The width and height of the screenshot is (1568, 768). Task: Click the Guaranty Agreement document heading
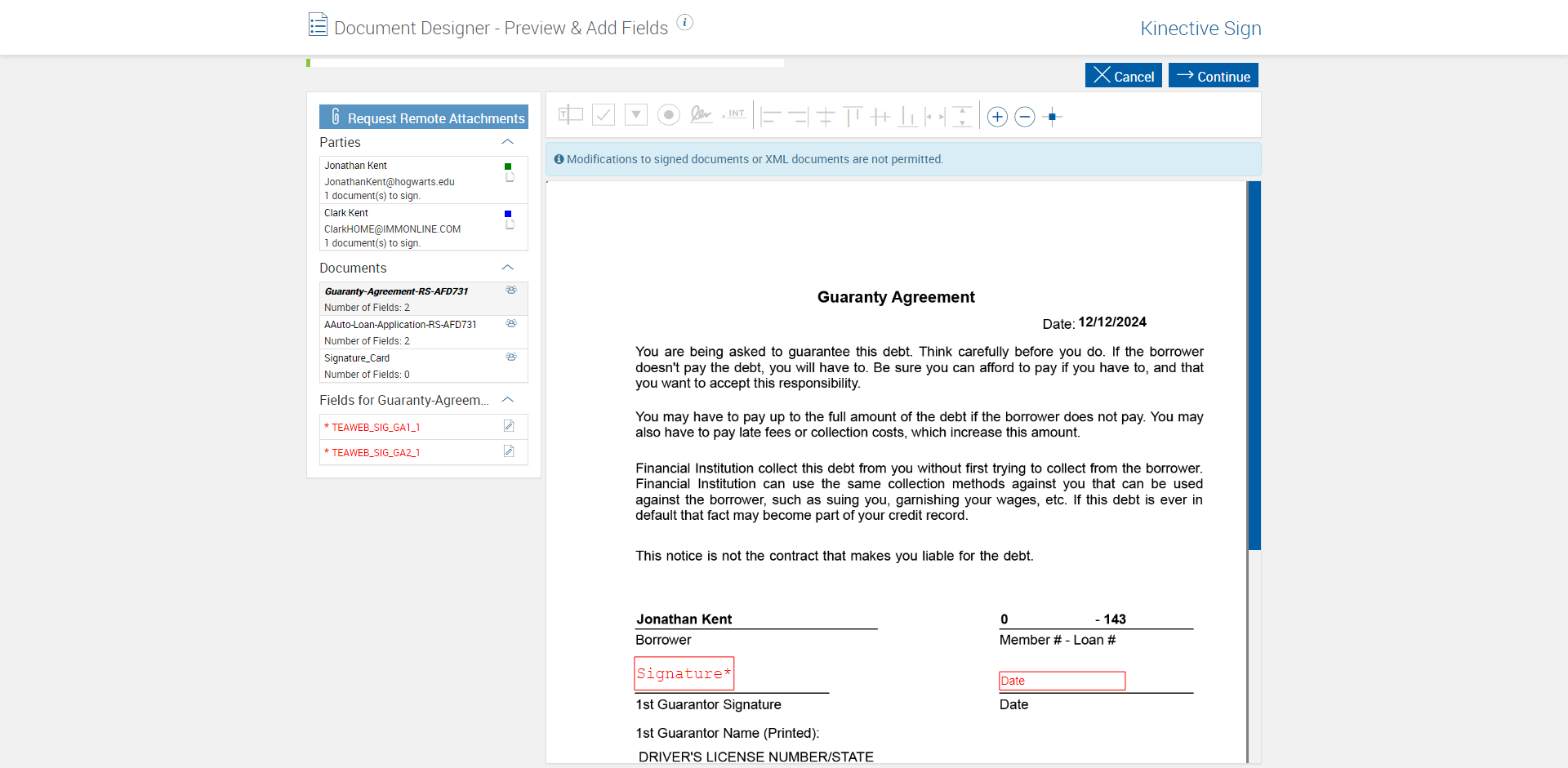[x=896, y=297]
